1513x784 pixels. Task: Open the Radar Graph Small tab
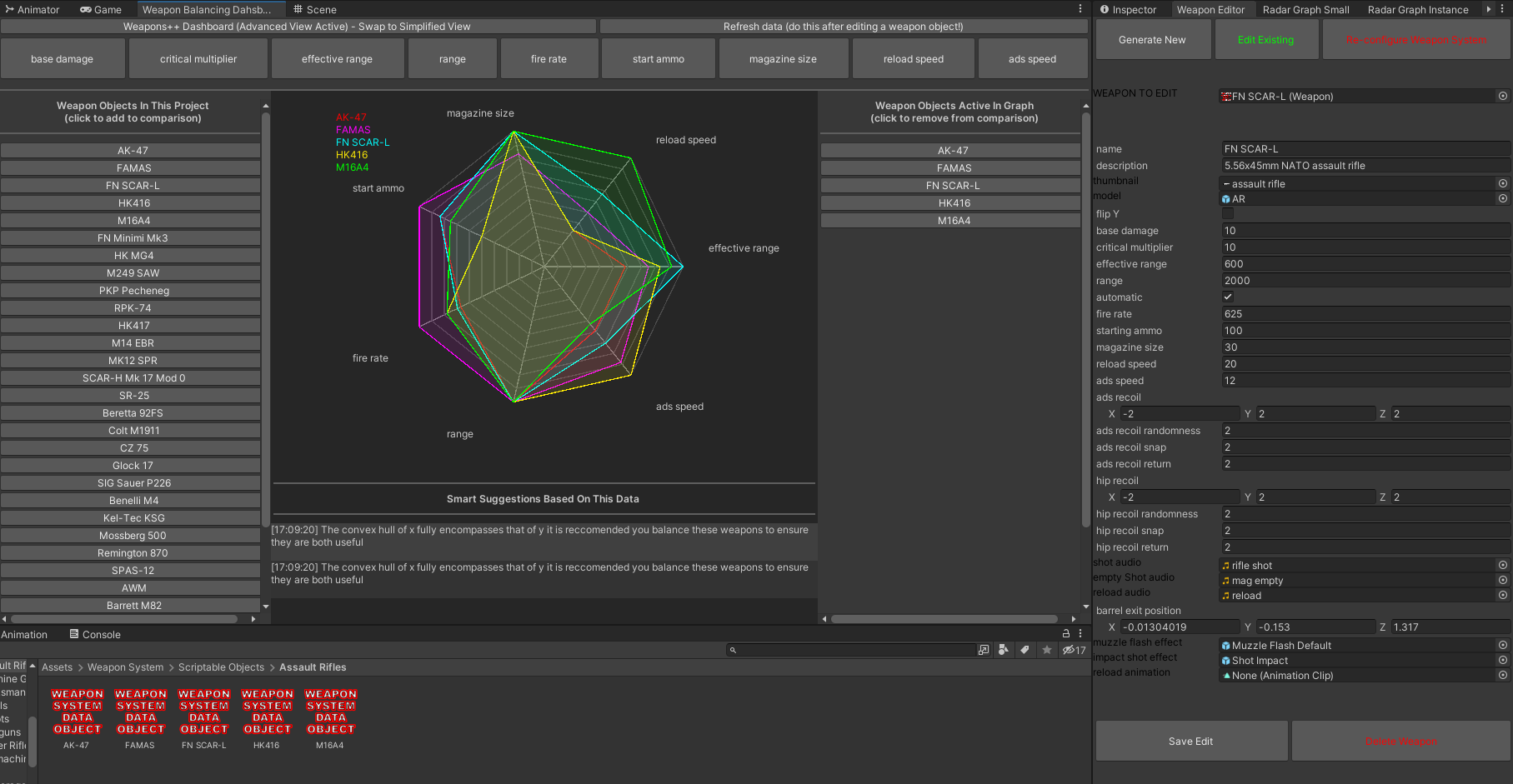click(x=1305, y=9)
